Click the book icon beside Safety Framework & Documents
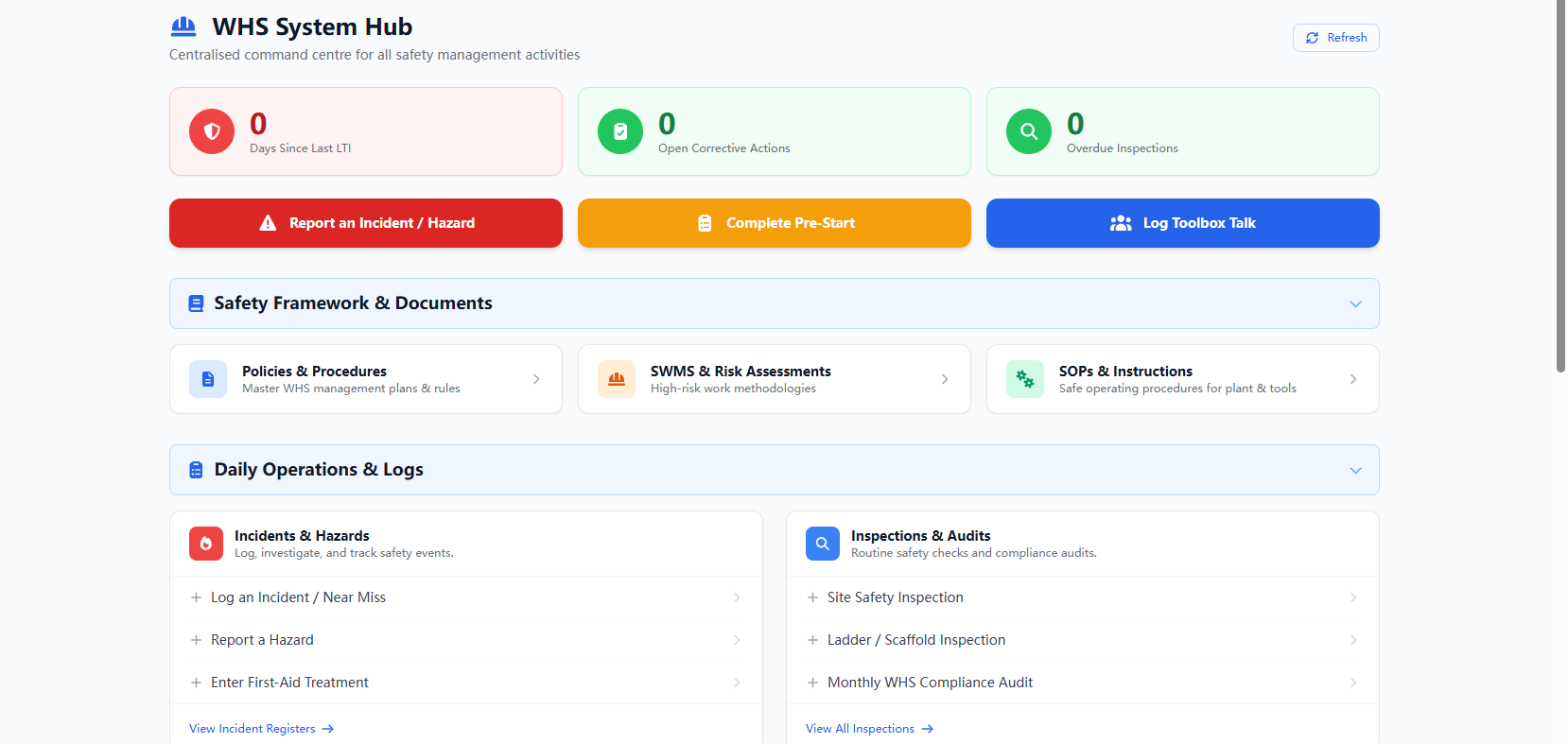 [x=196, y=303]
